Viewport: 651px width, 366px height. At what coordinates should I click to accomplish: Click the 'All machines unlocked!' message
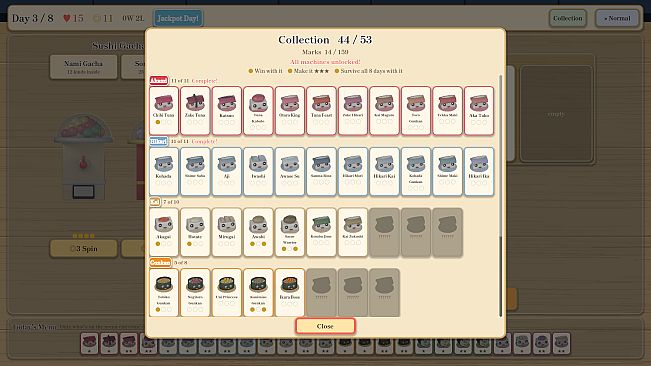(x=325, y=62)
